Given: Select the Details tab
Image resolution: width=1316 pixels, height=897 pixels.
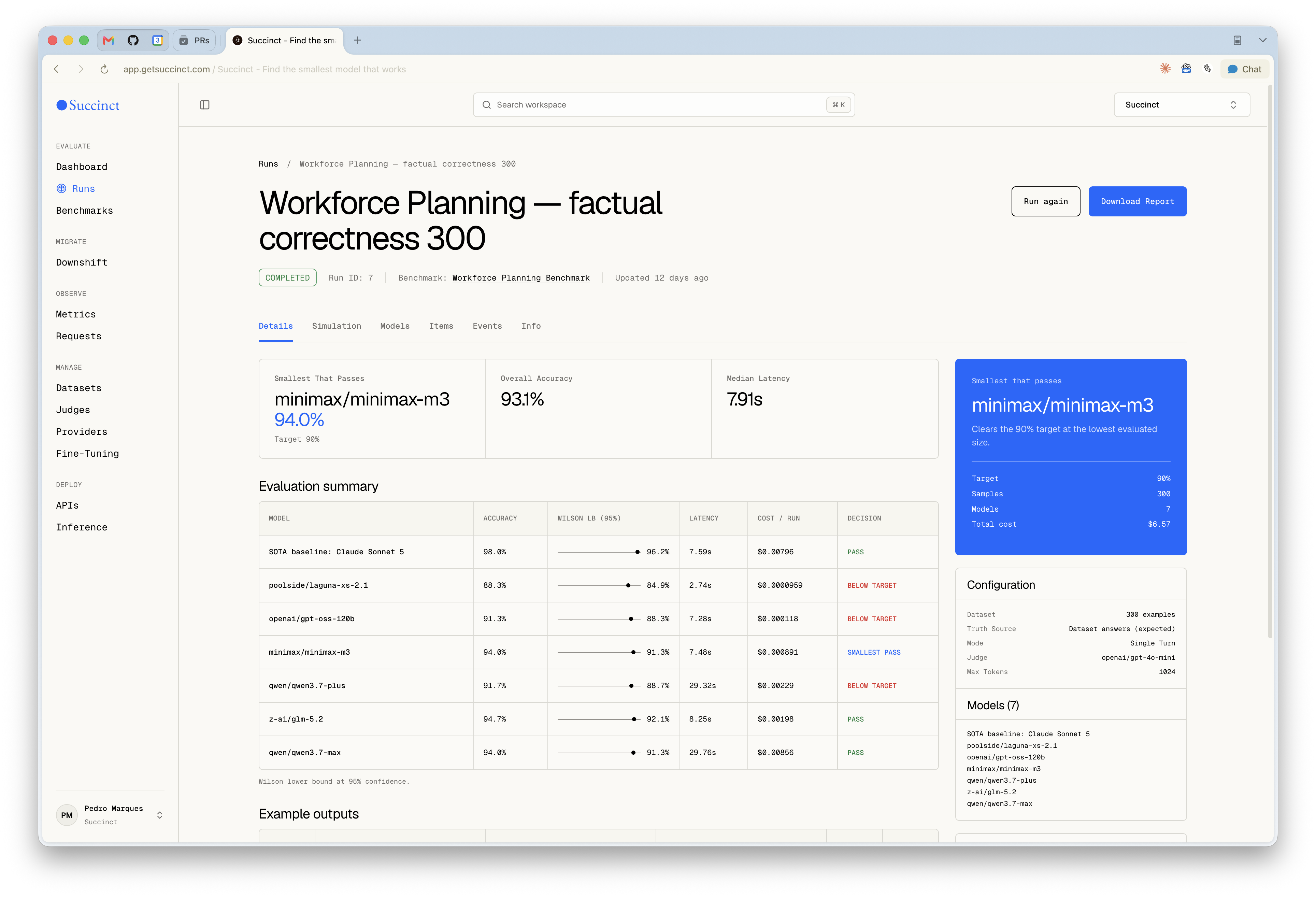Looking at the screenshot, I should tap(276, 326).
